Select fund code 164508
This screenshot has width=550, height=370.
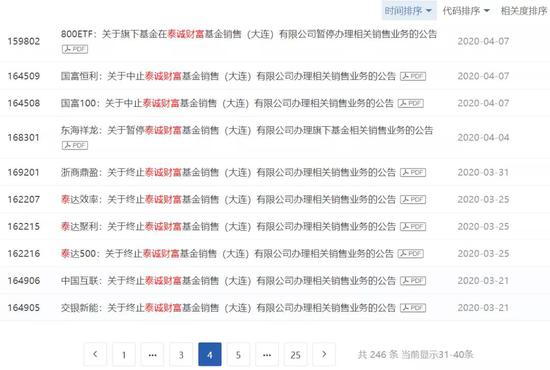24,103
